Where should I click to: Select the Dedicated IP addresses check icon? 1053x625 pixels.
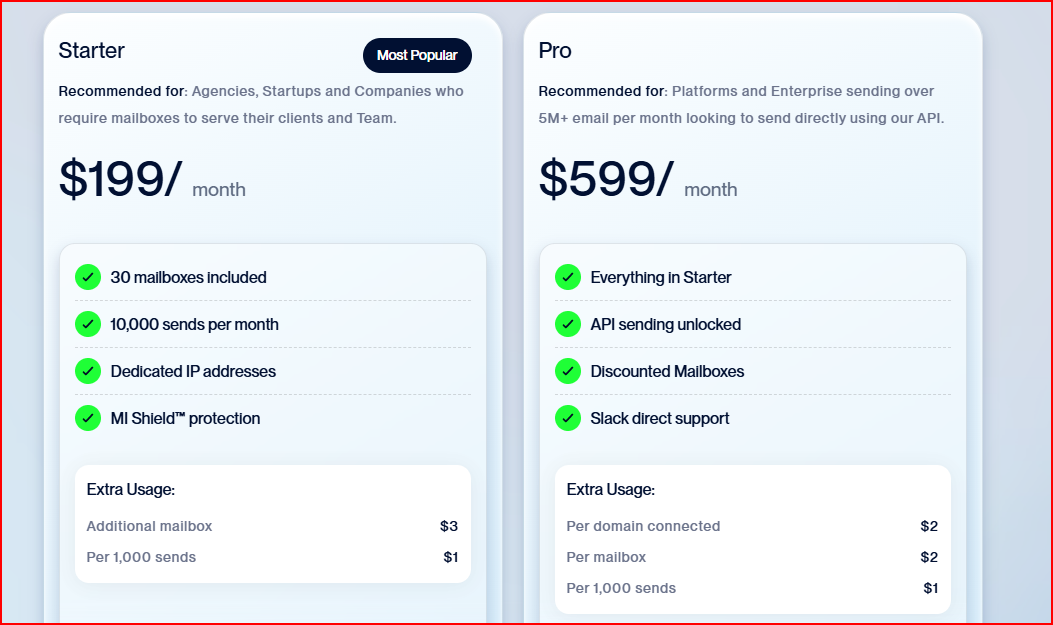pos(87,371)
